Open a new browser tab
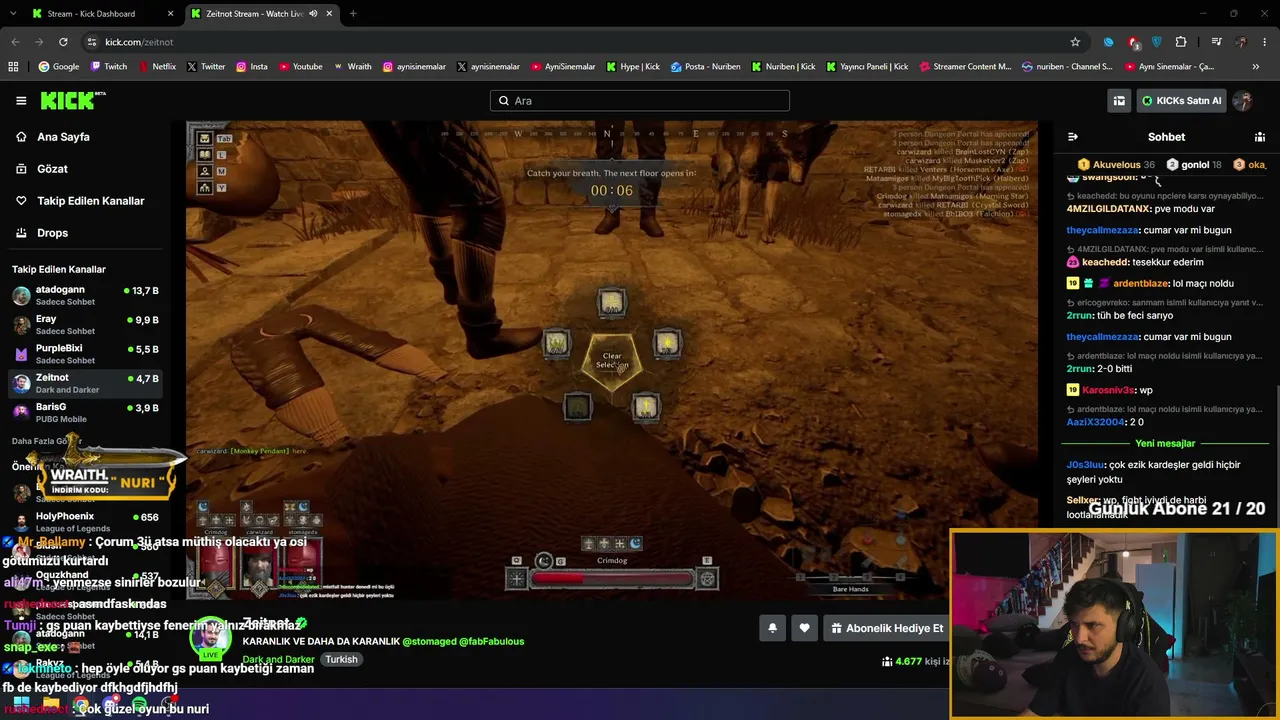Viewport: 1280px width, 720px height. click(x=353, y=14)
